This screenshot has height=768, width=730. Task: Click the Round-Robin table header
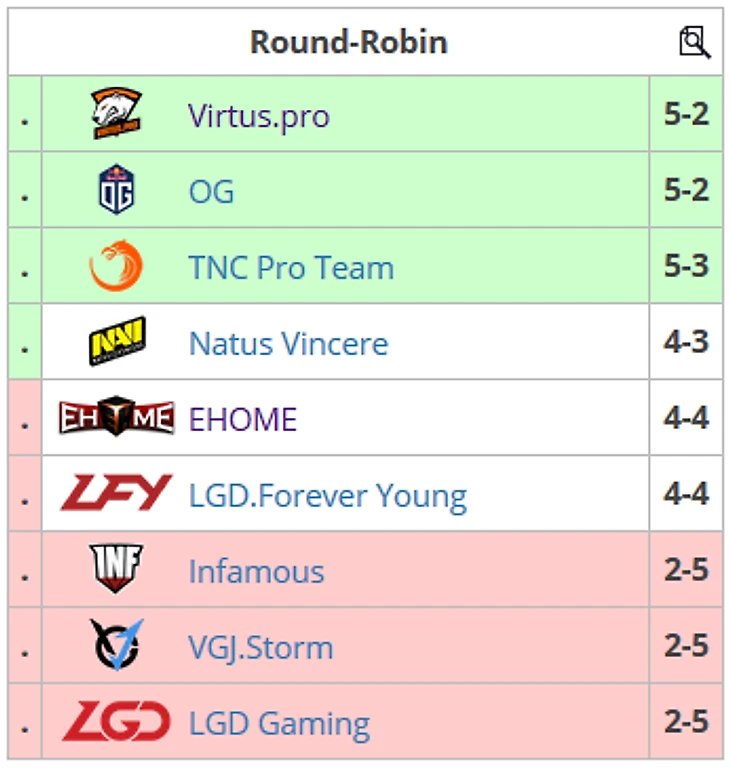point(348,42)
